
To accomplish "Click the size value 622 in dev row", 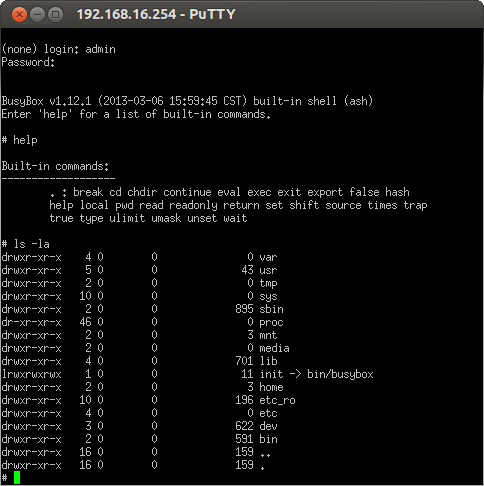I will click(x=244, y=426).
